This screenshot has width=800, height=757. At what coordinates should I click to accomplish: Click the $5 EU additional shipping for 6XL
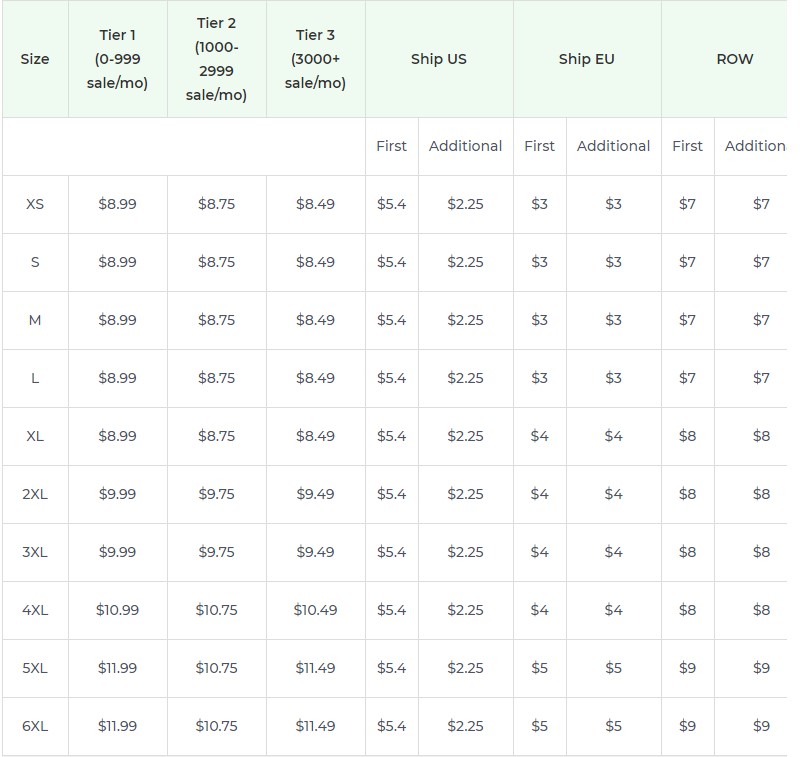[x=613, y=726]
